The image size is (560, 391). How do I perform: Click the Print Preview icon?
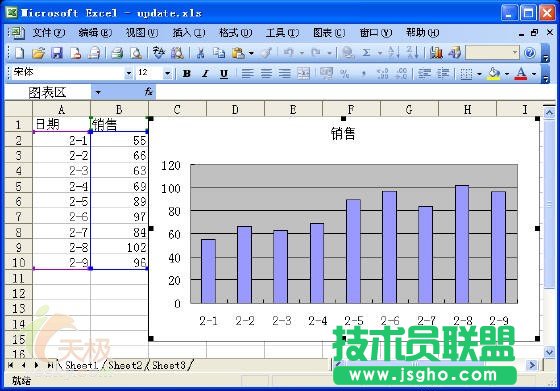(136, 53)
